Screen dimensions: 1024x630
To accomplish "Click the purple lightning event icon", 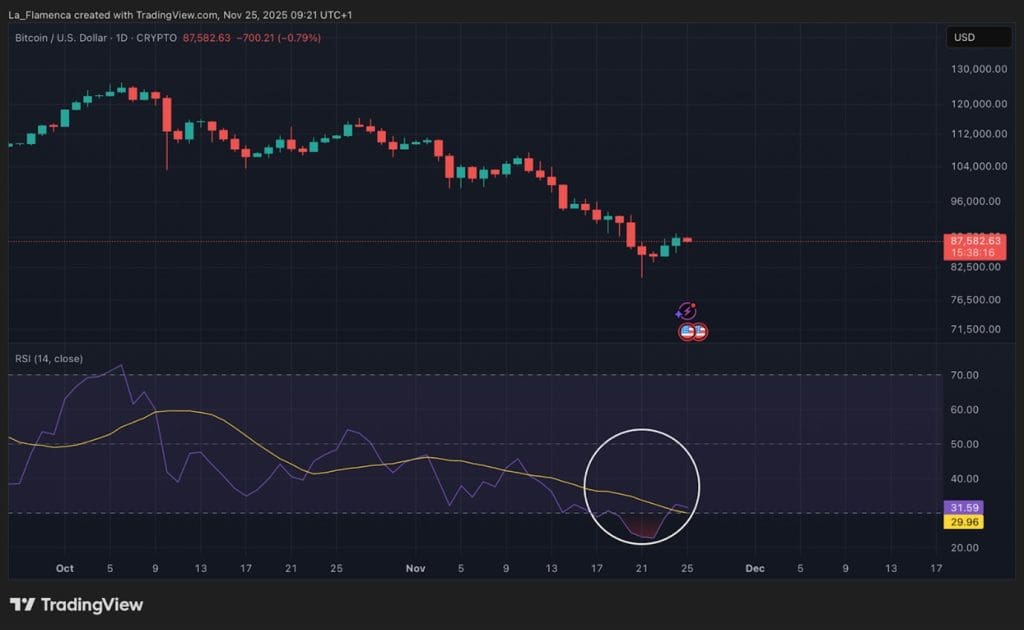I will pos(687,311).
